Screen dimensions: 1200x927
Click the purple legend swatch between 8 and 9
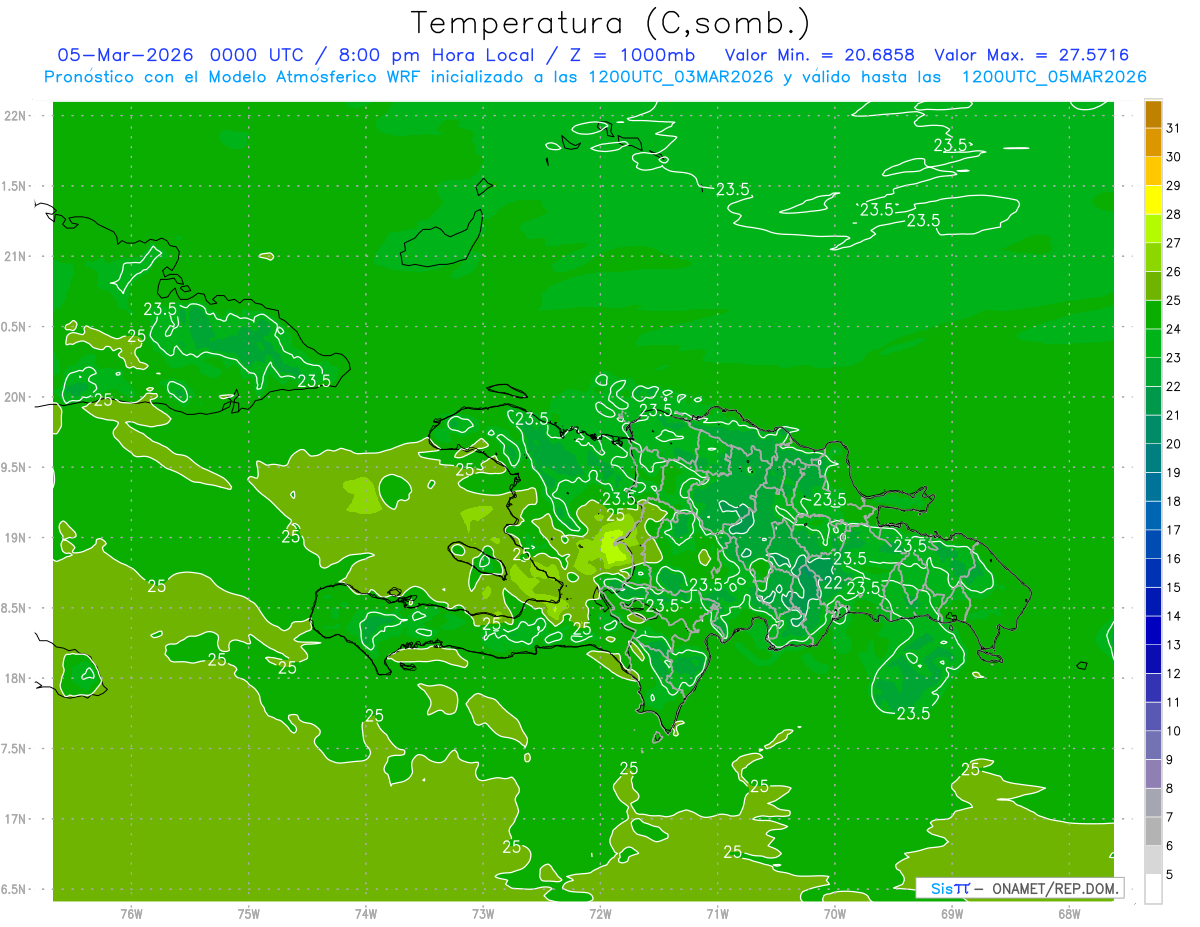[1153, 774]
